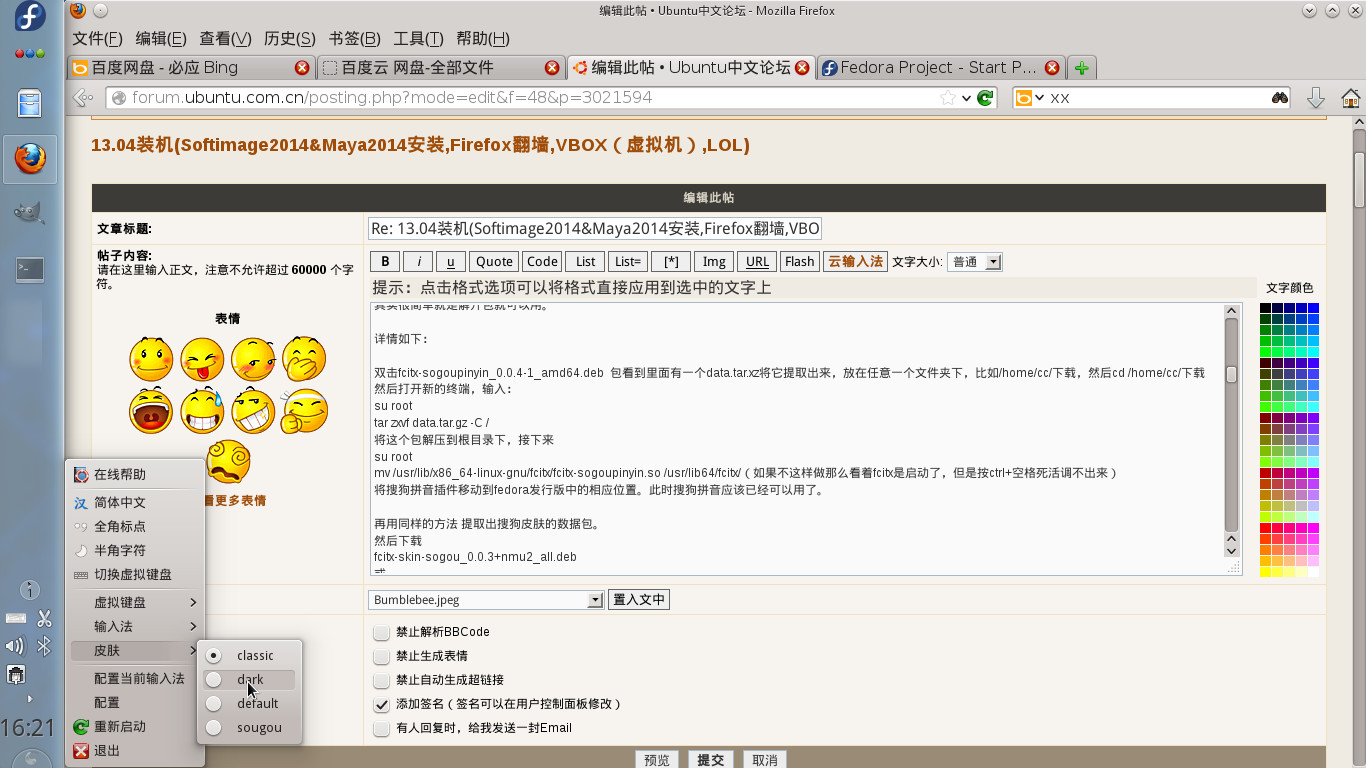Click the keyboard tray icon
1366x768 pixels.
pyautogui.click(x=16, y=618)
